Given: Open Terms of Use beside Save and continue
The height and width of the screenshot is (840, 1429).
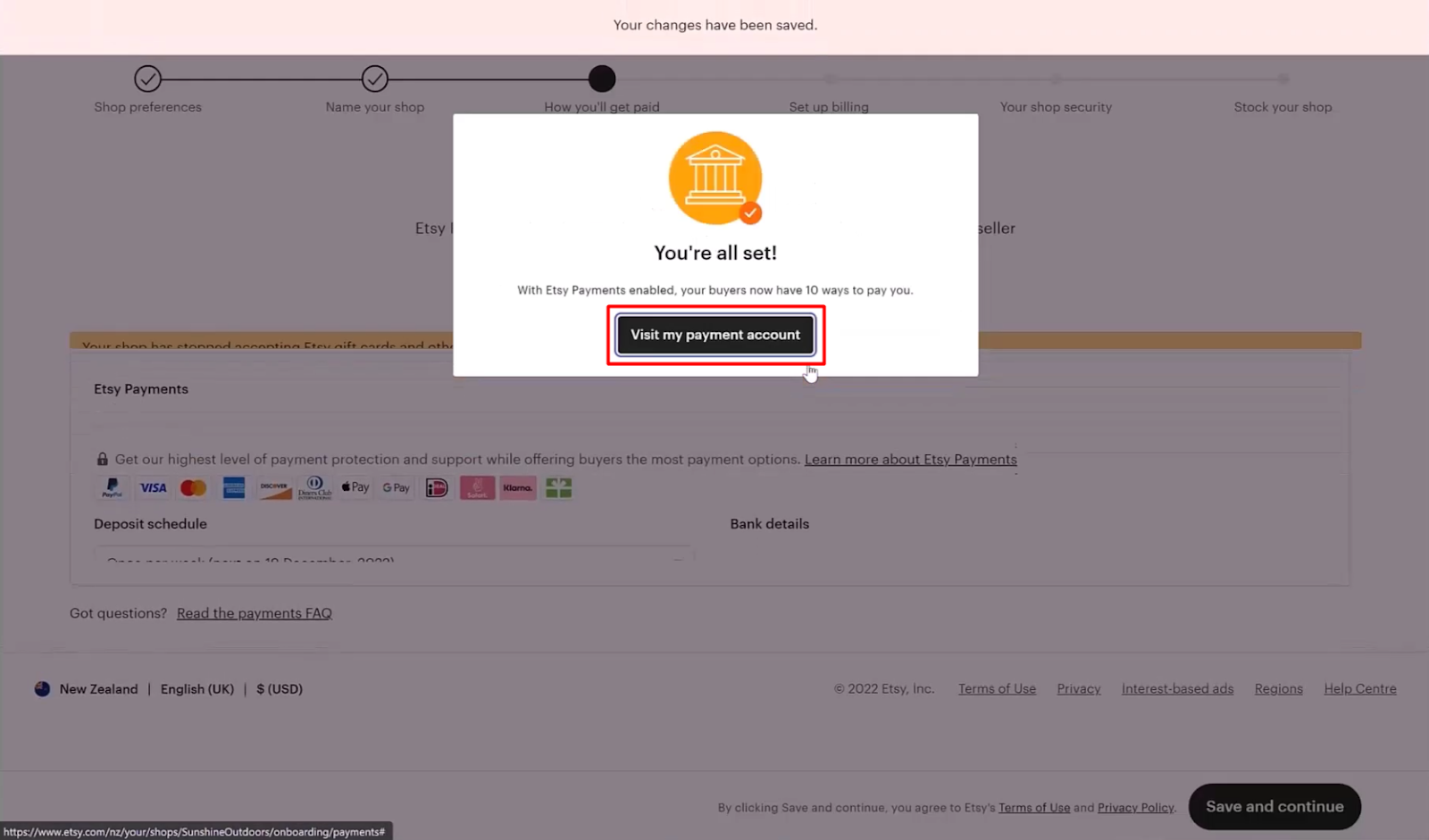Looking at the screenshot, I should tap(1034, 808).
